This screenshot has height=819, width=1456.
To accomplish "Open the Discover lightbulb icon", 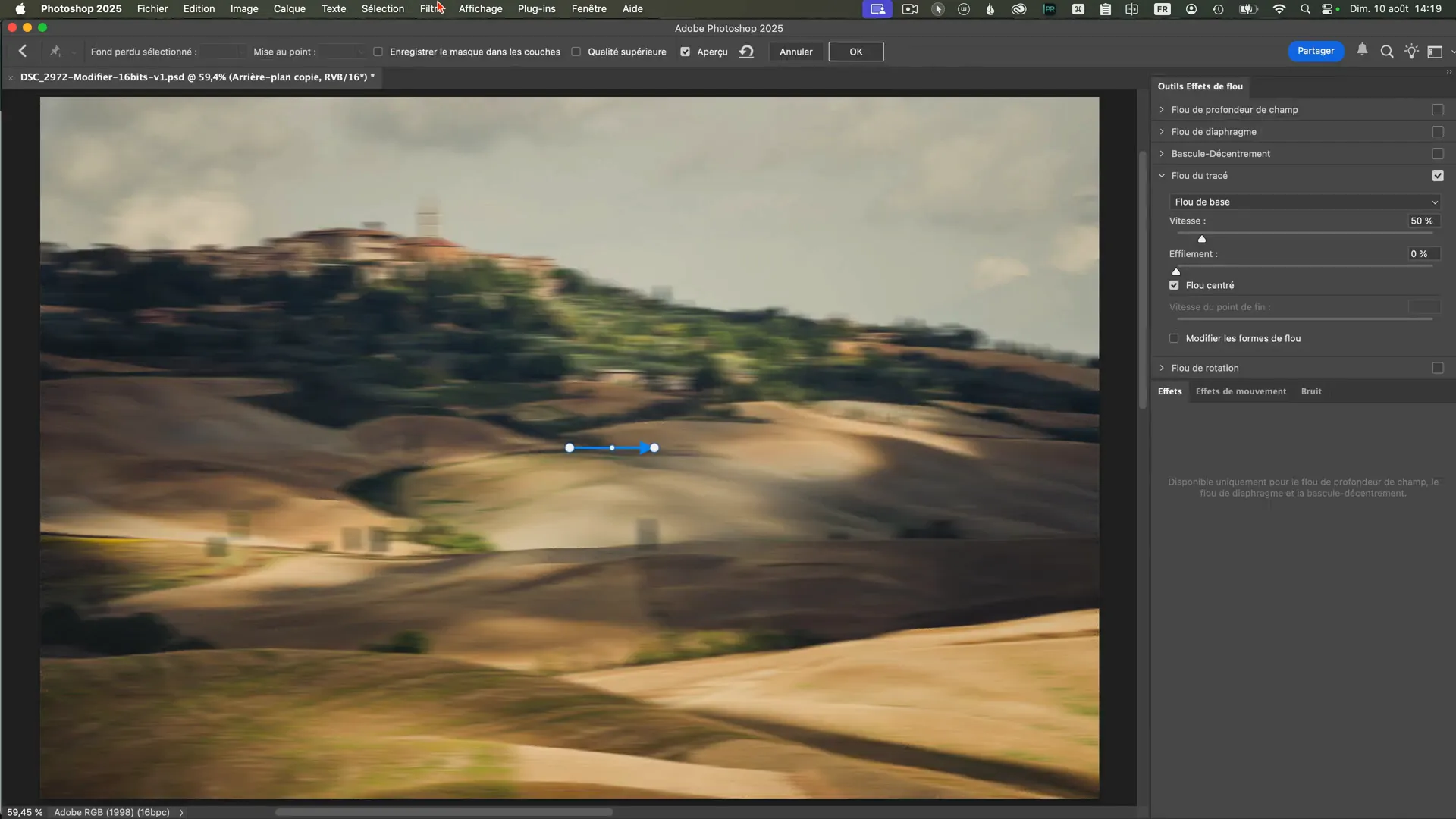I will pos(1410,51).
